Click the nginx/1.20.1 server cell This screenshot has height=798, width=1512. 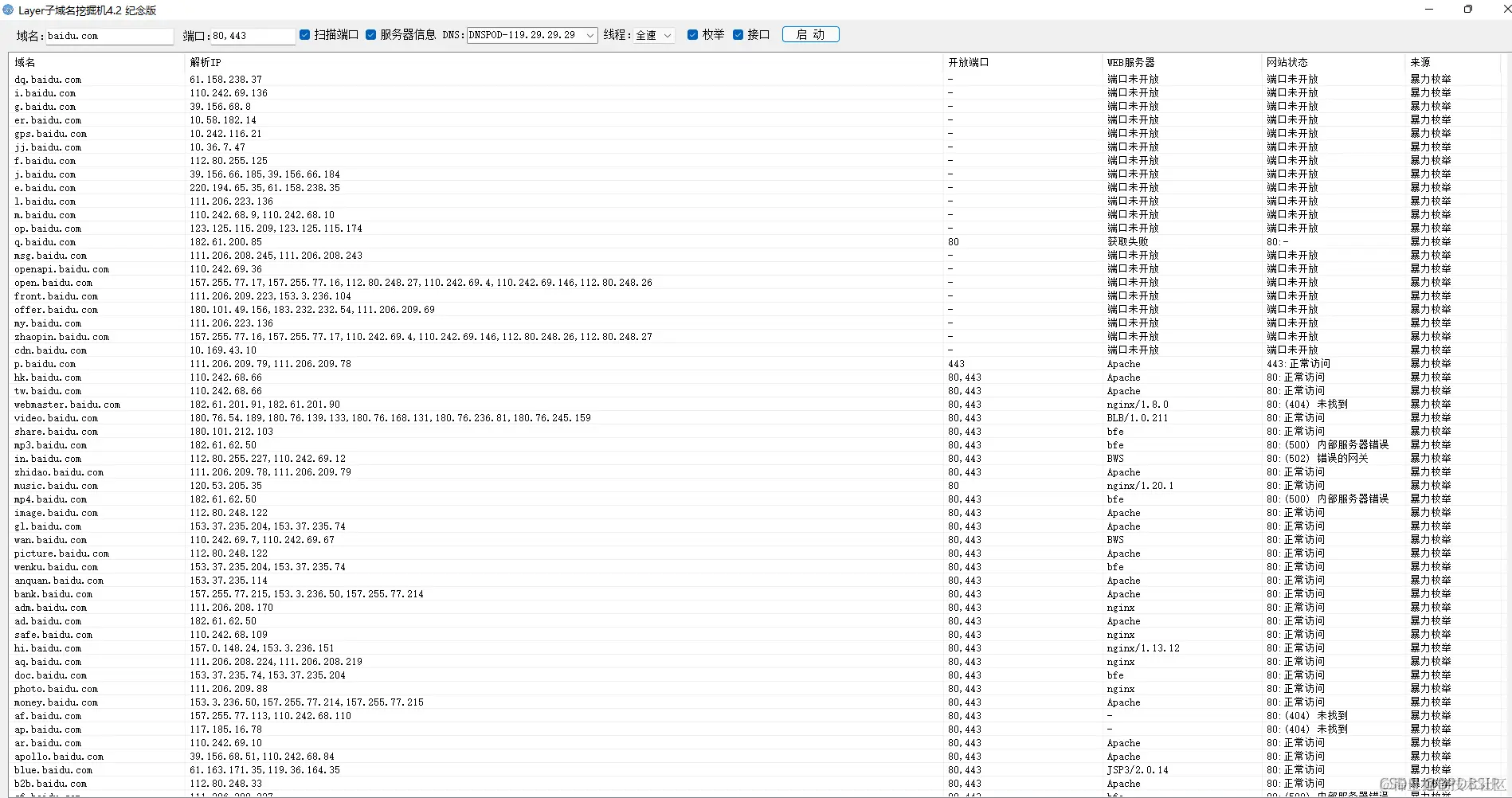point(1140,486)
